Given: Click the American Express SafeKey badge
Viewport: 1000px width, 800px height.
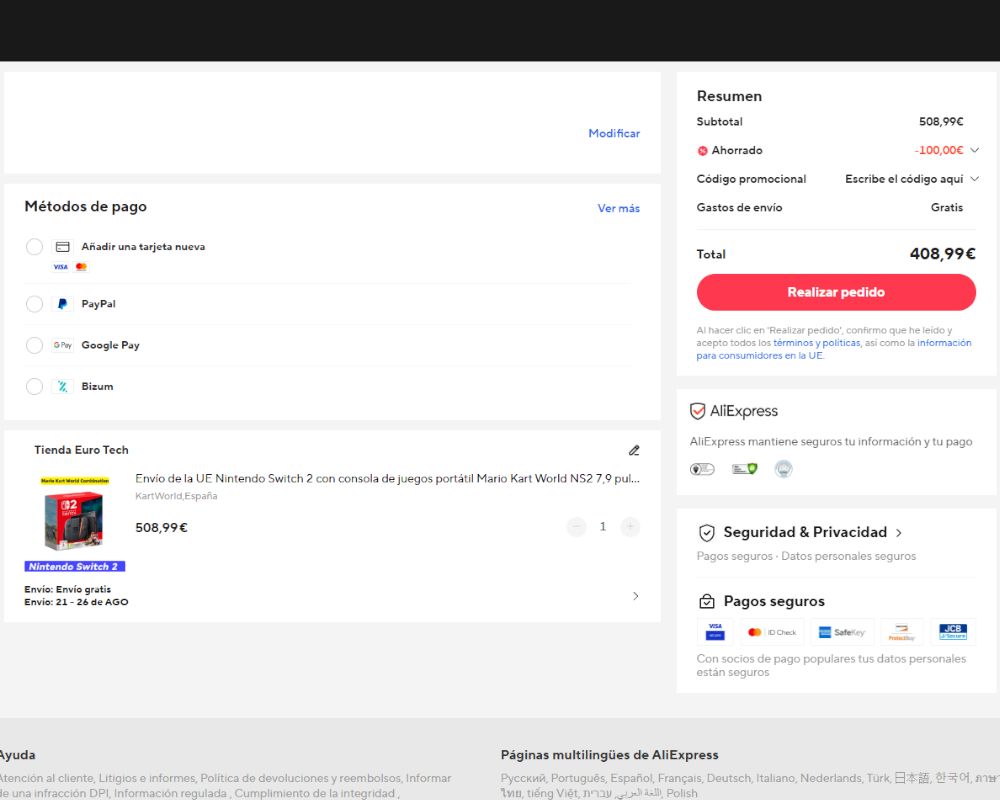Looking at the screenshot, I should coord(842,632).
